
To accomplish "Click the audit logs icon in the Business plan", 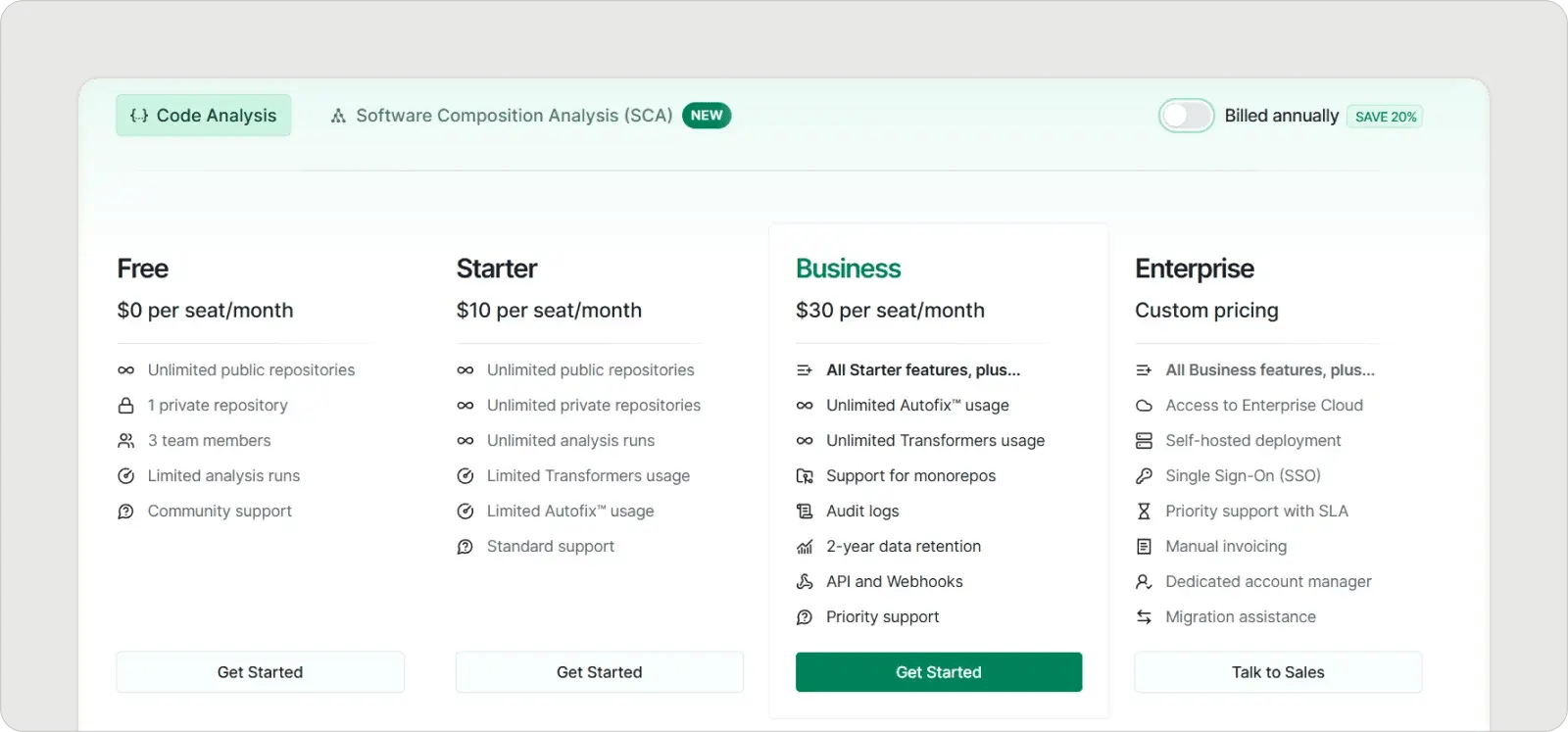I will click(805, 511).
